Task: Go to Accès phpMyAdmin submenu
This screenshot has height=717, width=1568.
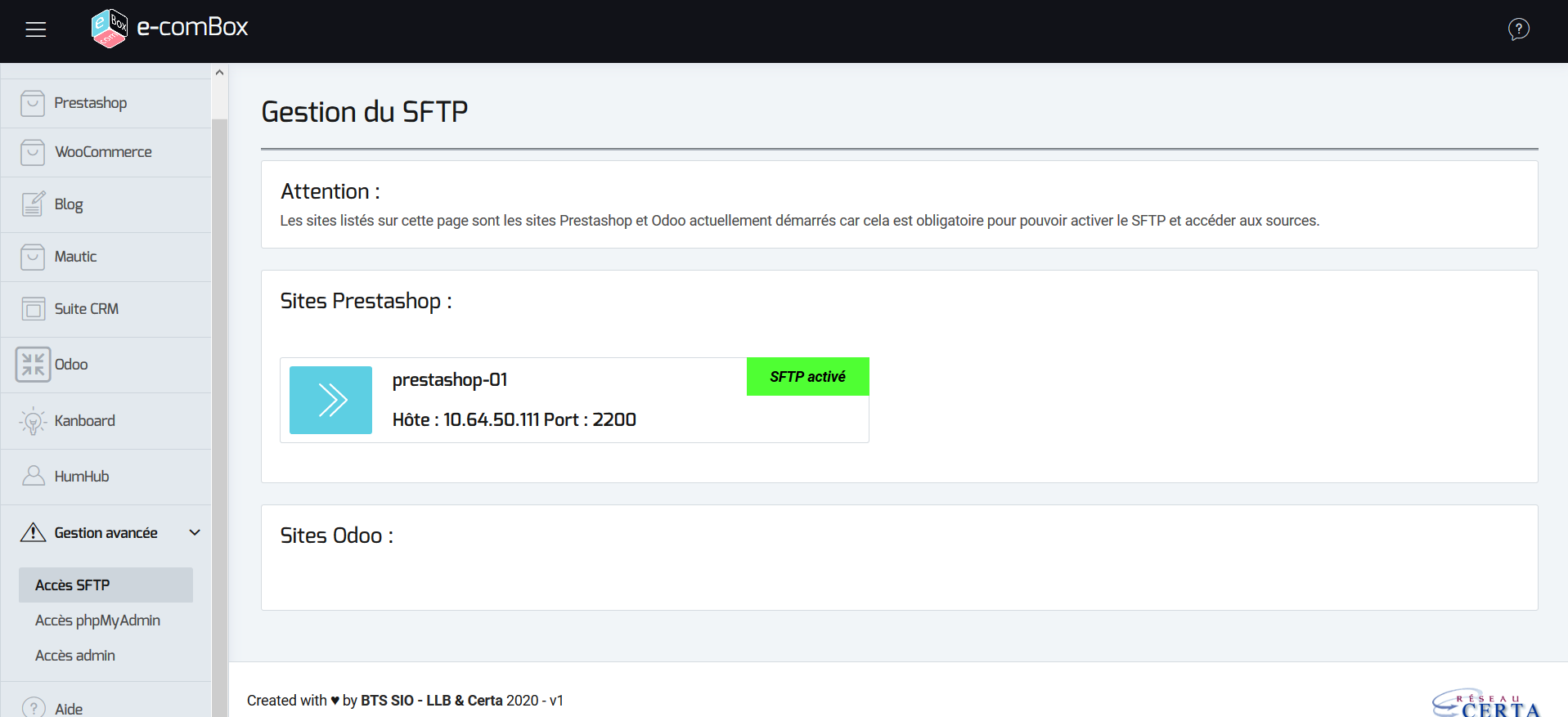Action: click(x=97, y=621)
